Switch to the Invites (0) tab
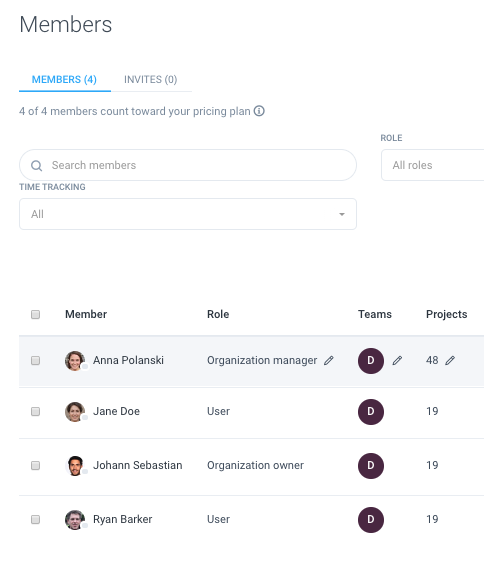 151,79
